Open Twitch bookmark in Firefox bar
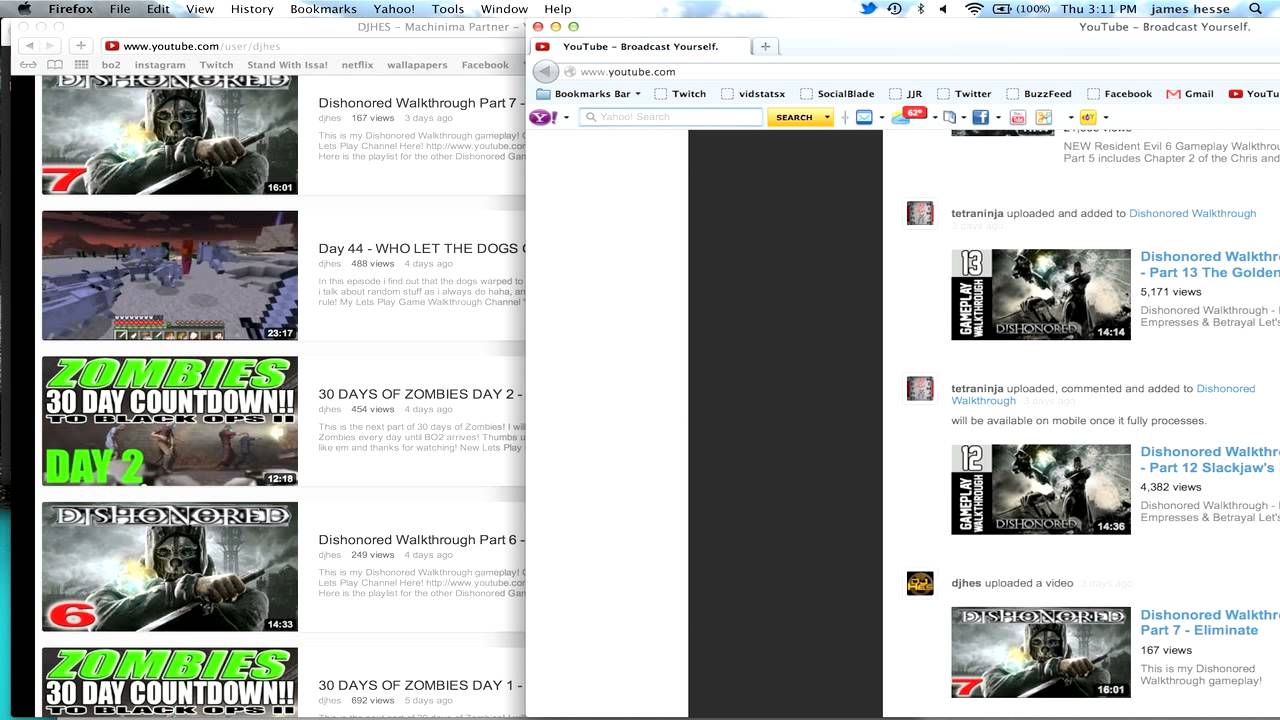 coord(680,94)
